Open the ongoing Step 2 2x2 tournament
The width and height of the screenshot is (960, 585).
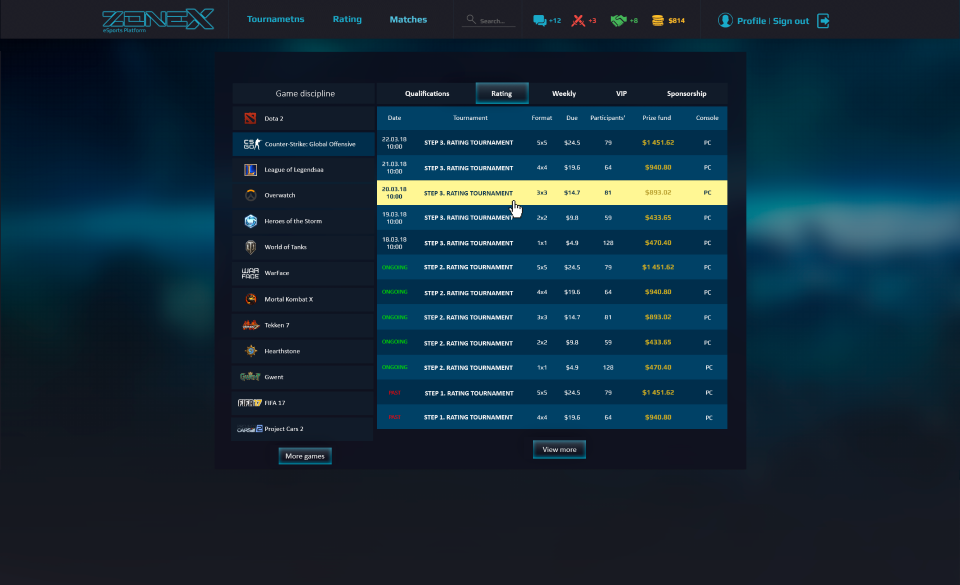(552, 343)
